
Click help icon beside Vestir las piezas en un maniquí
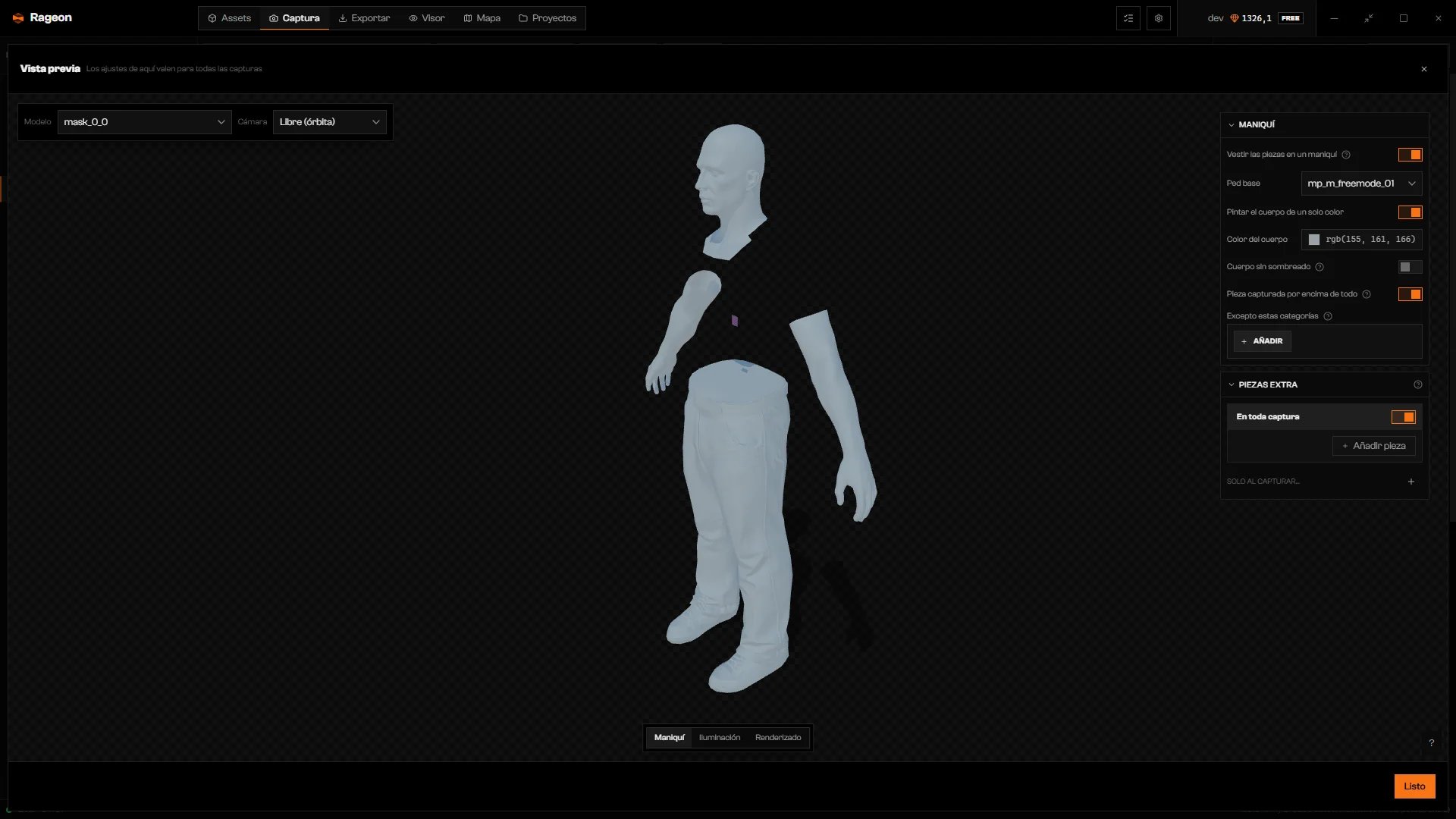tap(1346, 155)
